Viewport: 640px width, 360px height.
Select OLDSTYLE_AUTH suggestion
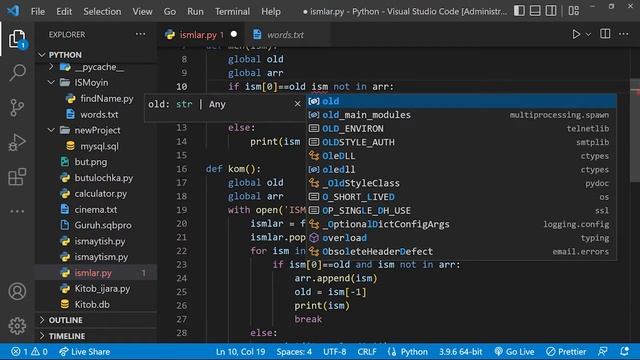[x=461, y=142]
